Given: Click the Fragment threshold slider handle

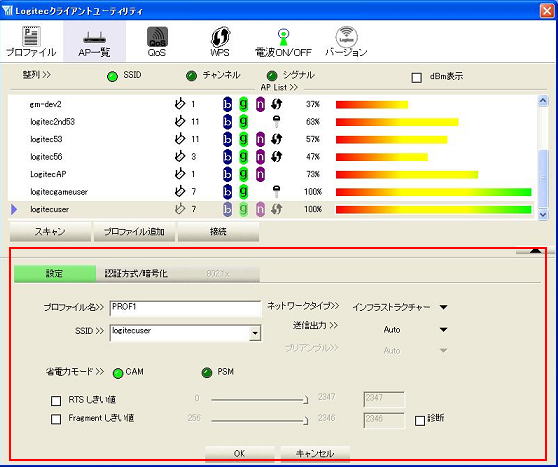Looking at the screenshot, I should click(x=305, y=421).
